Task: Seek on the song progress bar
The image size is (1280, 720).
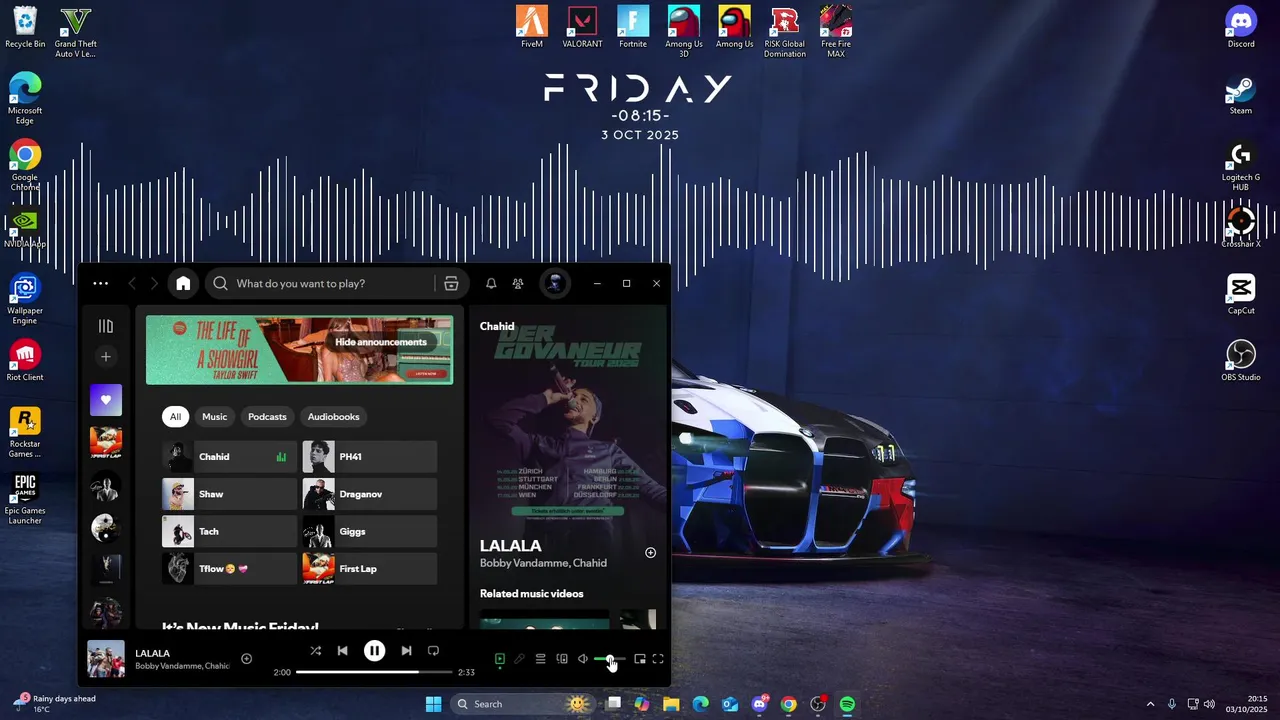Action: 374,672
